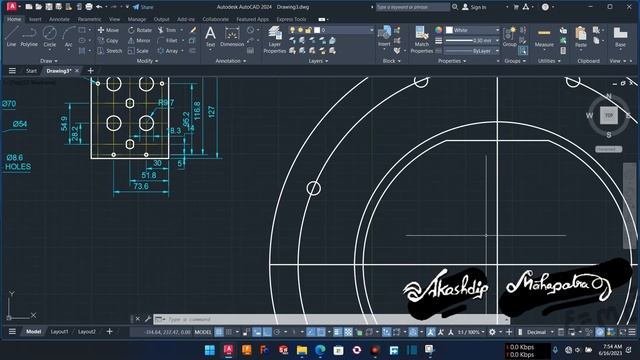This screenshot has width=640, height=360.
Task: Add a new layout with plus button
Action: [x=109, y=331]
